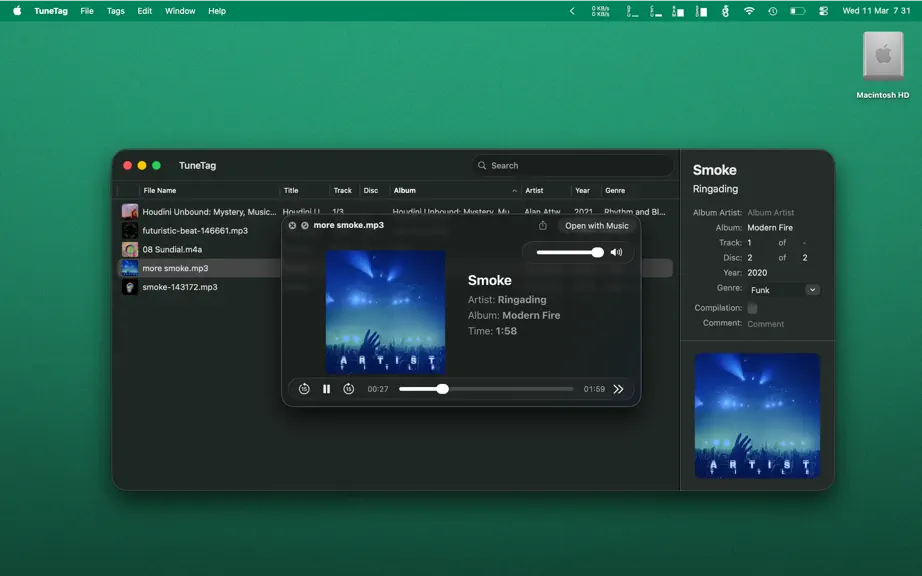Click the Album Artist input field
Screen dimensions: 922x576
tap(783, 213)
